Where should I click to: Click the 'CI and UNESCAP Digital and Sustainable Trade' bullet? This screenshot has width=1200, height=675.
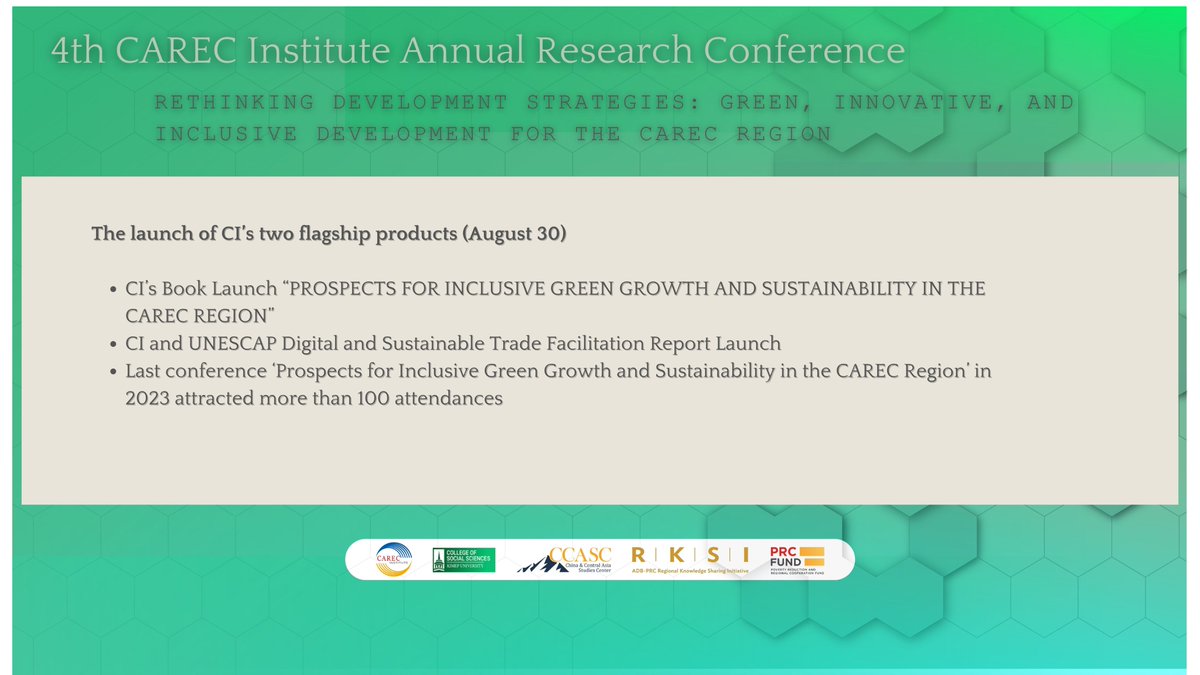(453, 343)
